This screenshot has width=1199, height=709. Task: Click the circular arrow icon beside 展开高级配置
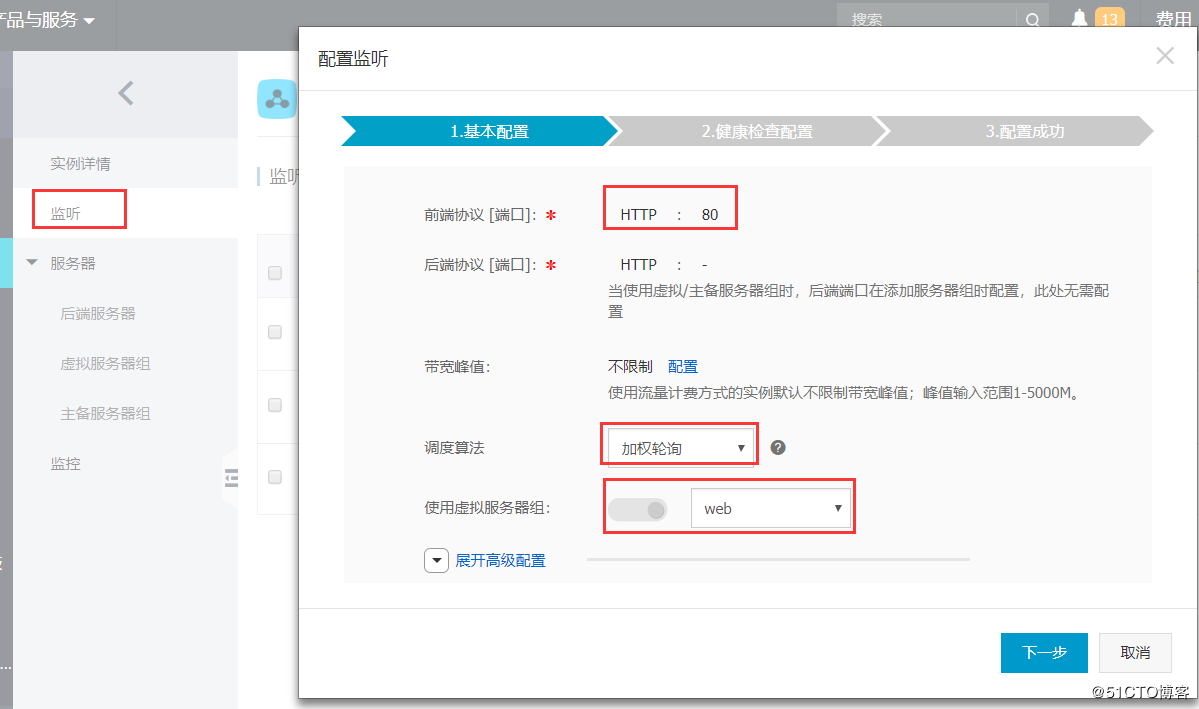436,560
